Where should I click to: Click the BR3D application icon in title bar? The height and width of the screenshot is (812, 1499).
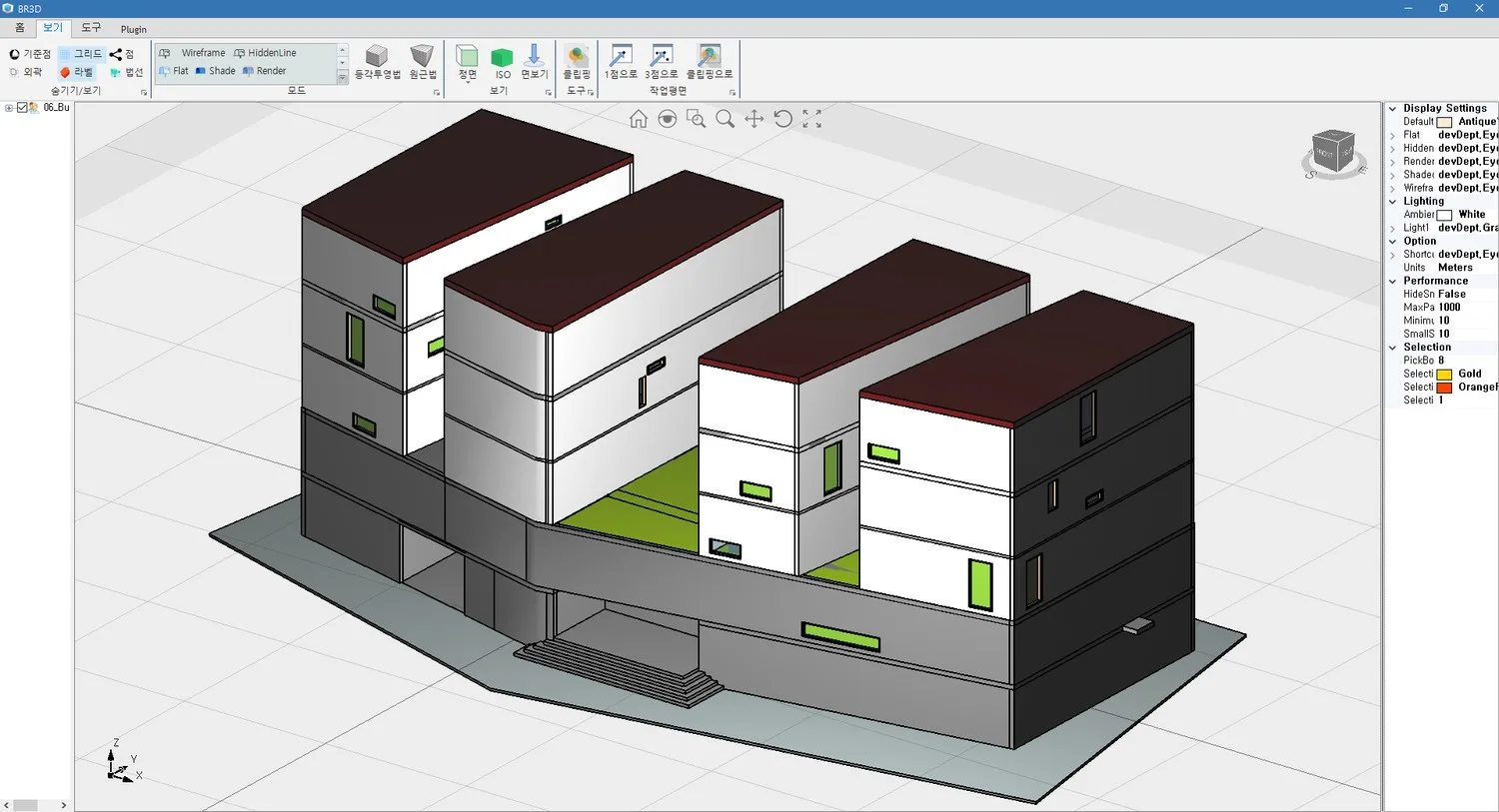pos(8,8)
